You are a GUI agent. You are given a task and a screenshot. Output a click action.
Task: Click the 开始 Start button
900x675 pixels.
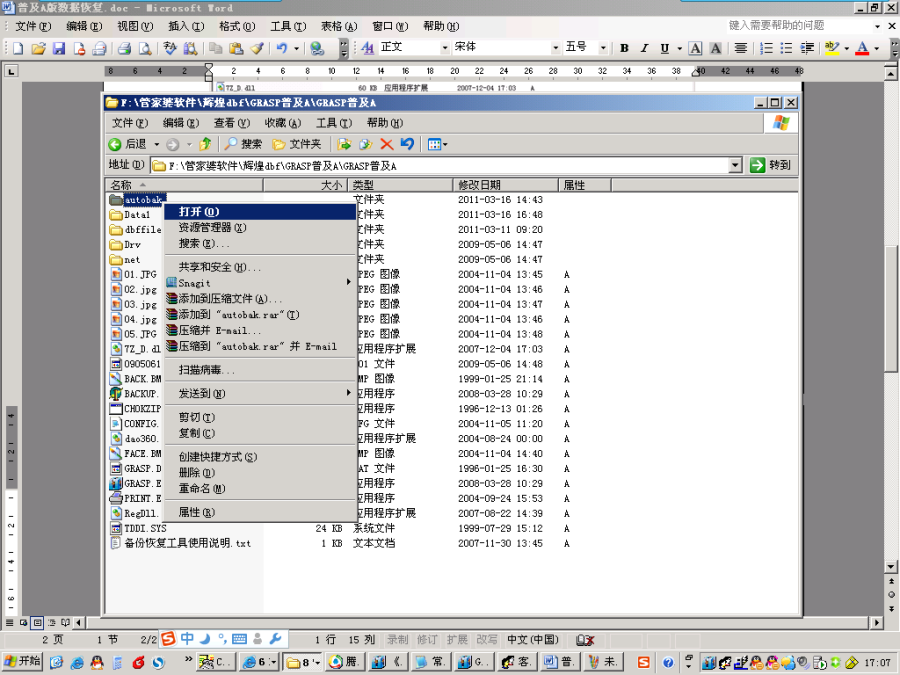coord(23,661)
